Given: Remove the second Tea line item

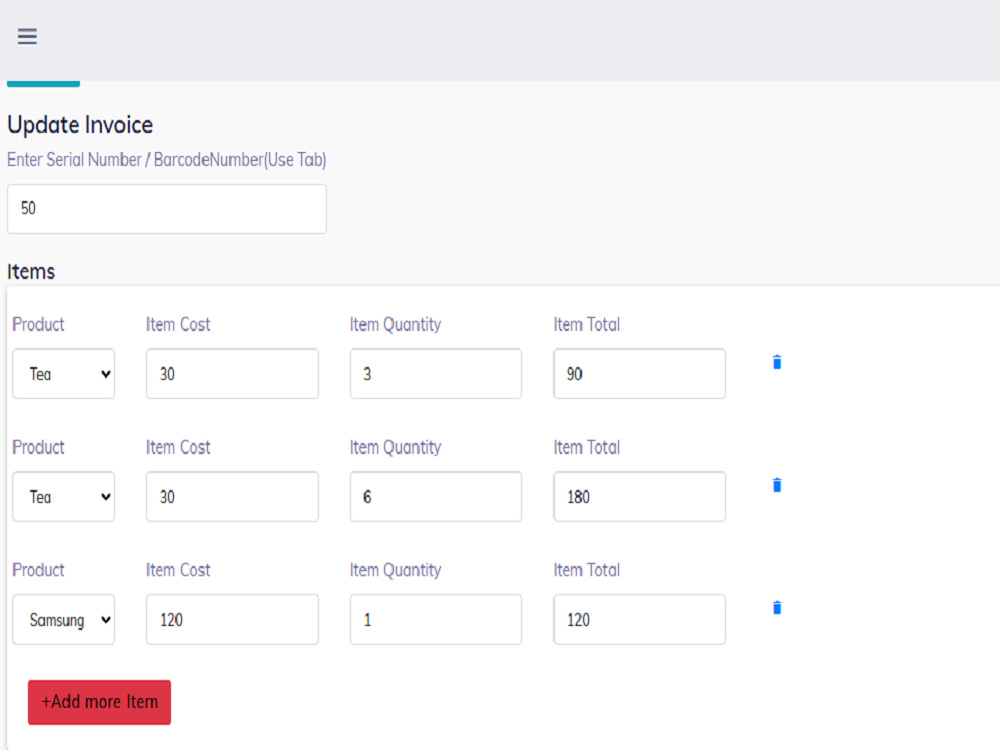Looking at the screenshot, I should click(777, 485).
